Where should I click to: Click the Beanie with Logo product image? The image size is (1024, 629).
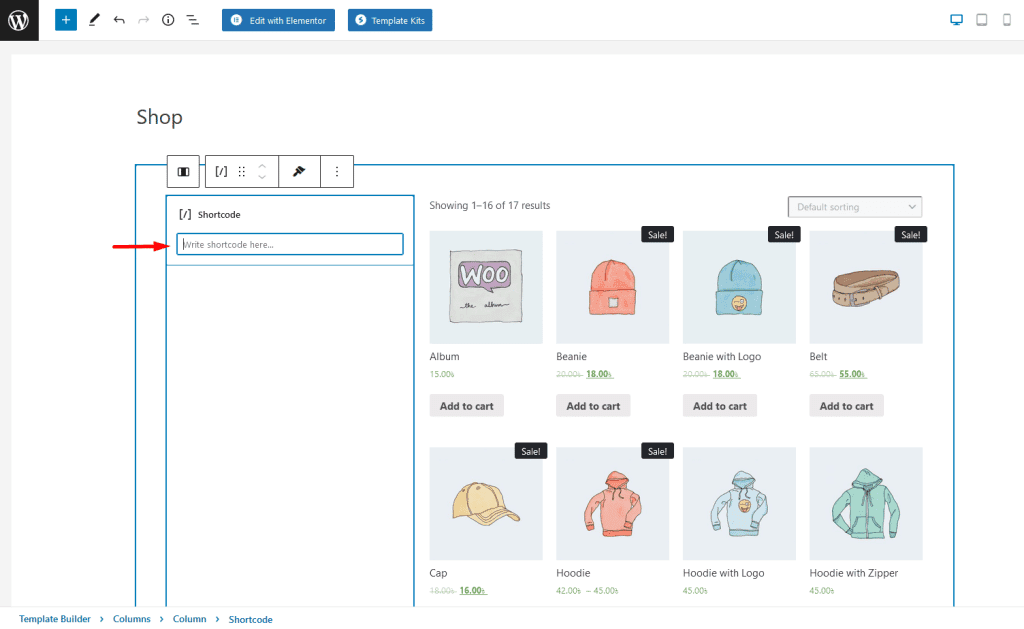pyautogui.click(x=739, y=287)
